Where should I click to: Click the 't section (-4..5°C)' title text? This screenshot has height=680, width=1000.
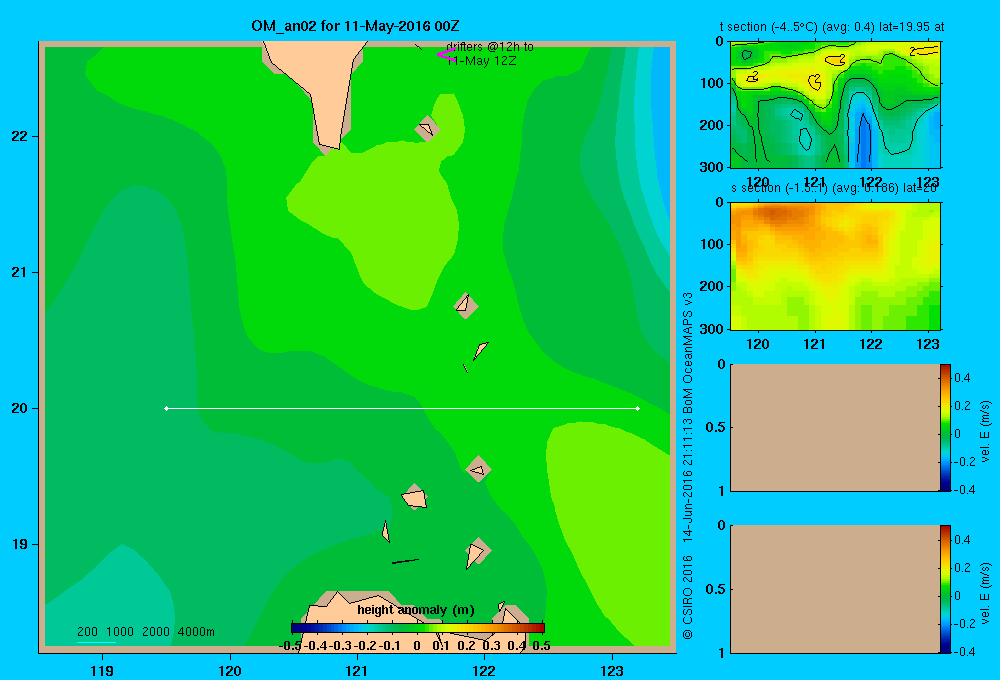[x=831, y=27]
